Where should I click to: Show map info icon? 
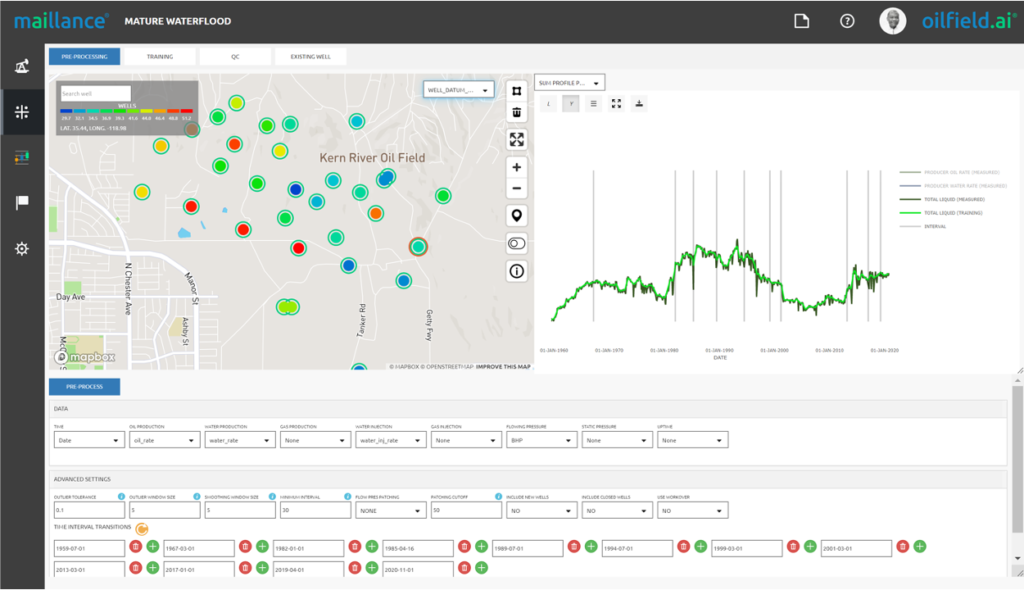(x=517, y=271)
